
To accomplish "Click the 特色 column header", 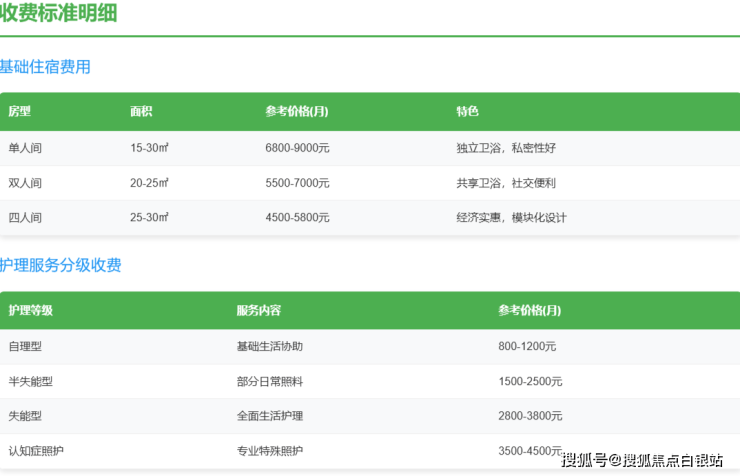I will (467, 111).
